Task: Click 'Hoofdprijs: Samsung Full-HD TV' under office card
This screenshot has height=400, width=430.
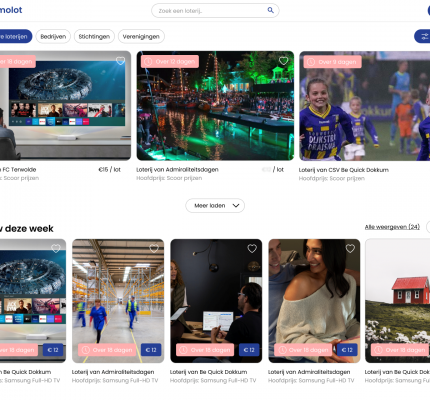Action: (213, 381)
